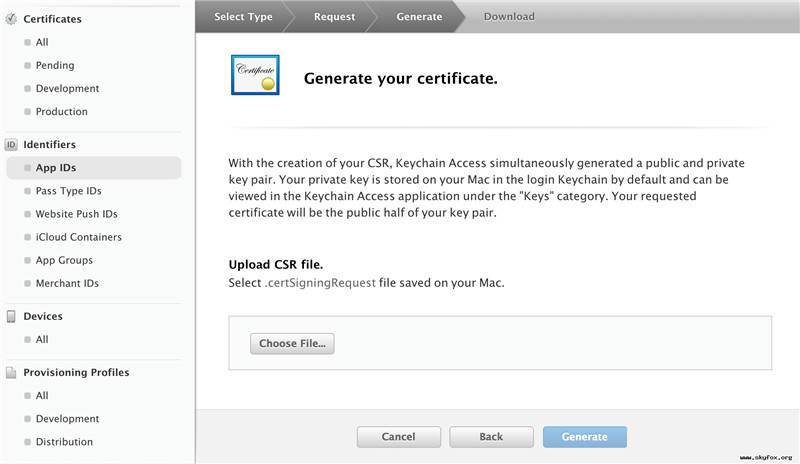
Task: Go to Website Push IDs
Action: 76,214
